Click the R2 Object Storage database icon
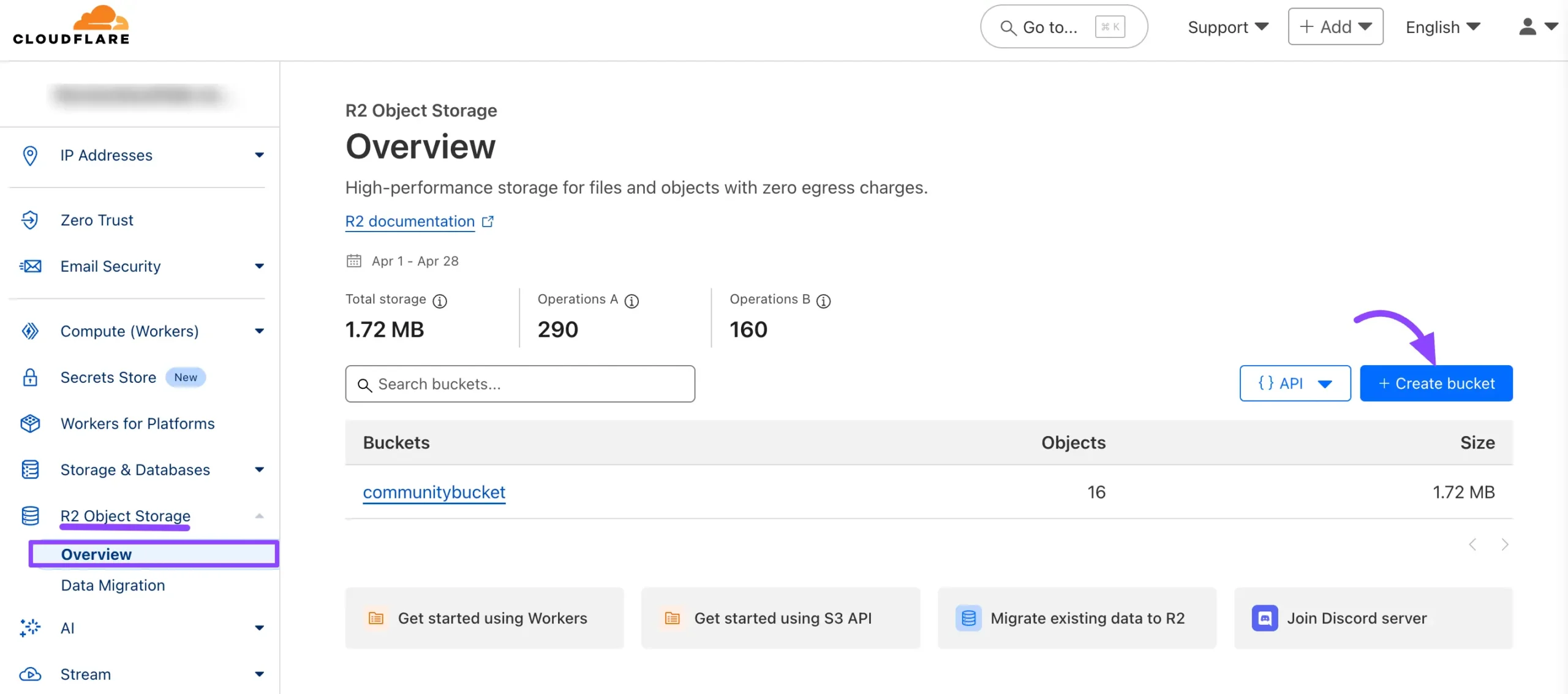Viewport: 1568px width, 694px height. pyautogui.click(x=30, y=516)
